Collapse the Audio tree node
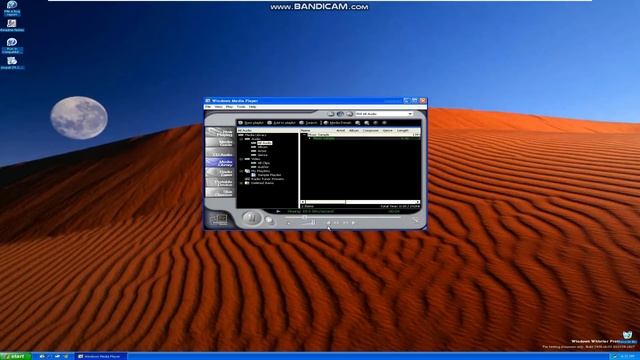 (241, 139)
